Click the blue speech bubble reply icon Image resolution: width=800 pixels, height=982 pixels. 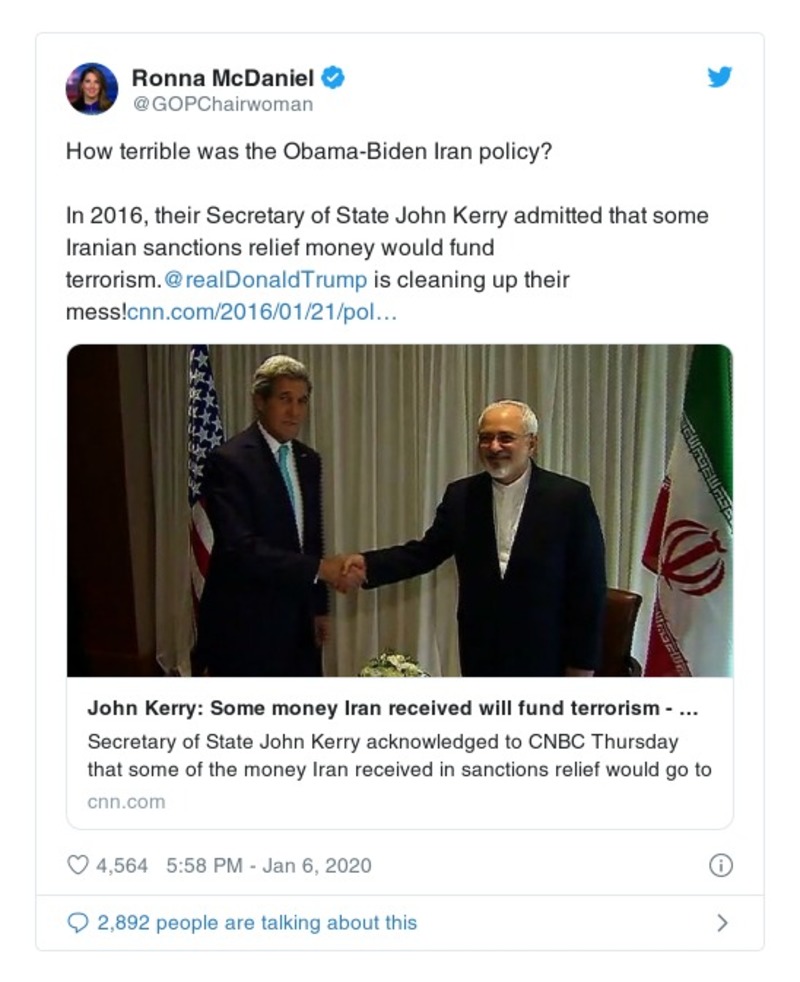78,923
